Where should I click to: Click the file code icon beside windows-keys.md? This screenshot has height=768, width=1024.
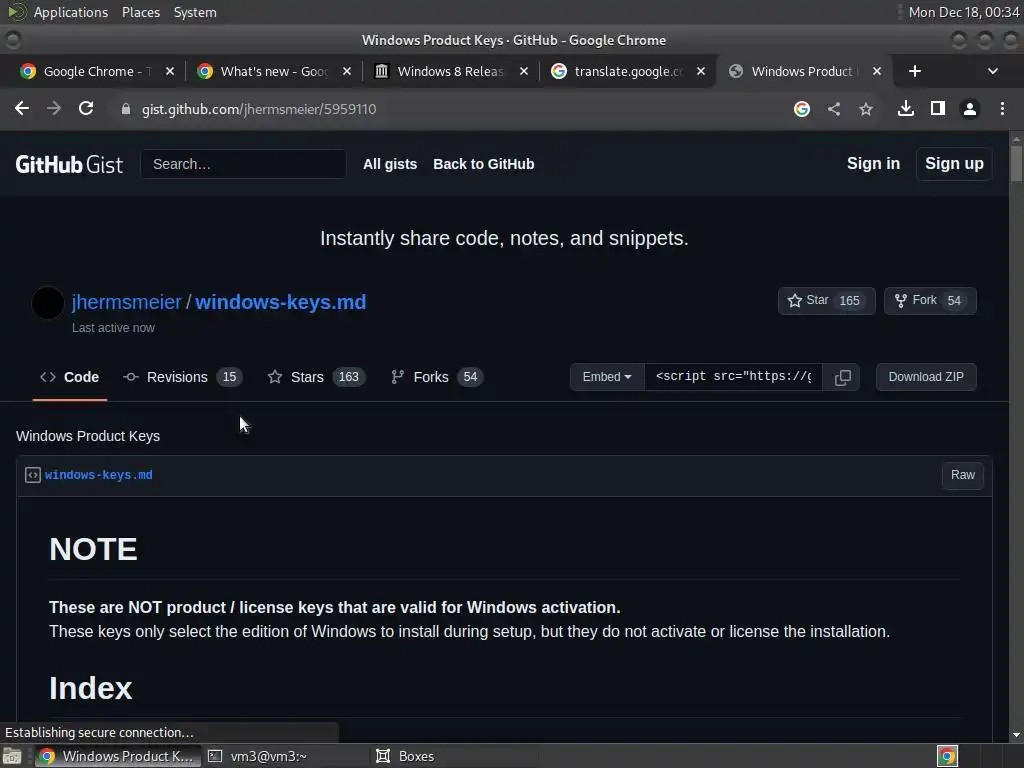[33, 475]
